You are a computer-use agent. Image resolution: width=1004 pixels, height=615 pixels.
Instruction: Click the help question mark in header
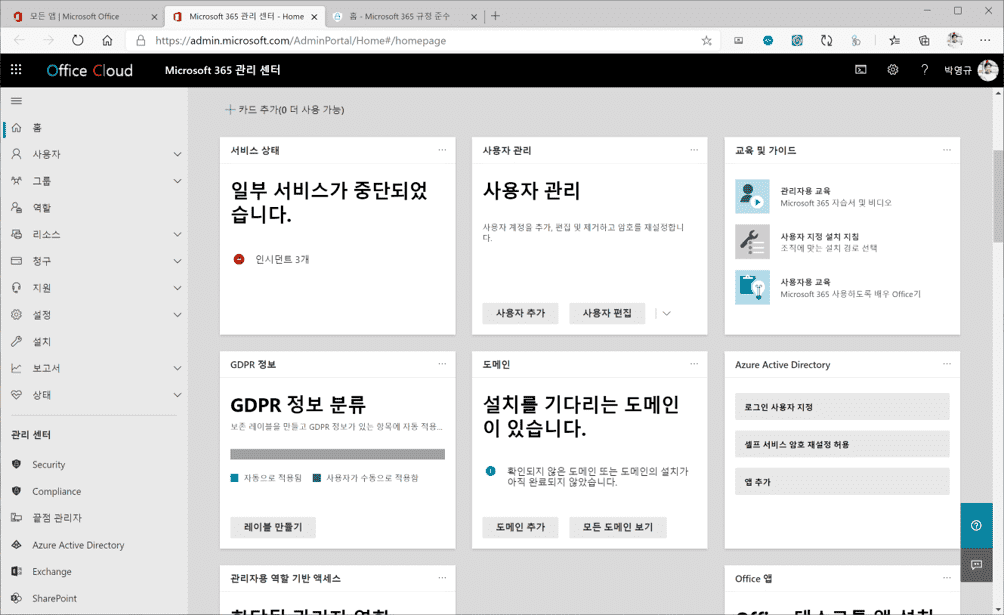pos(925,70)
